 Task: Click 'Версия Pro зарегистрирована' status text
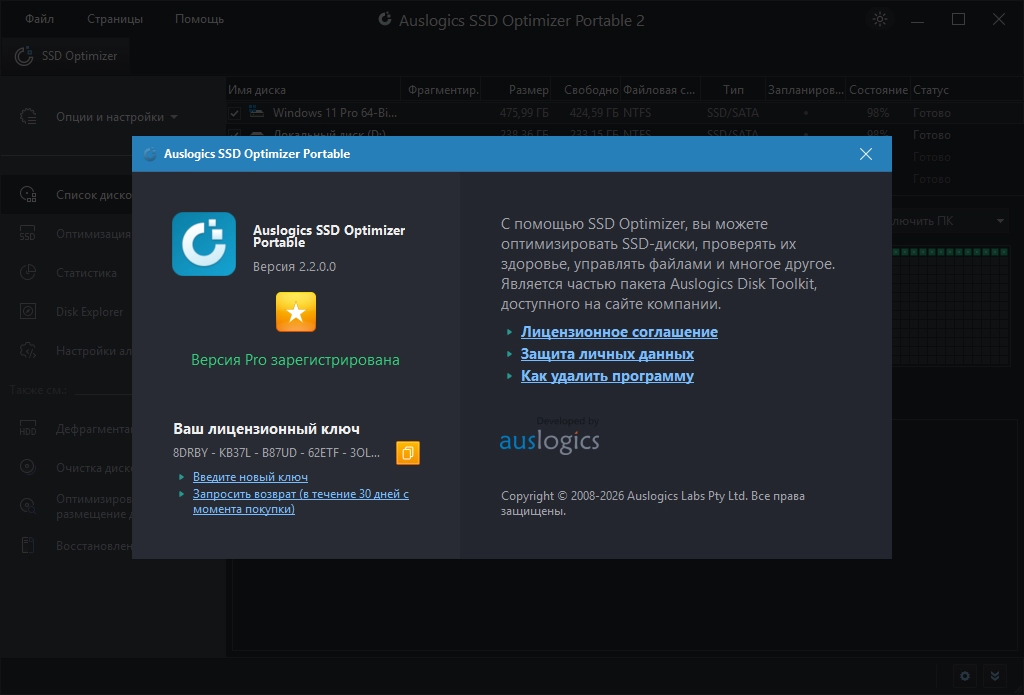(295, 360)
